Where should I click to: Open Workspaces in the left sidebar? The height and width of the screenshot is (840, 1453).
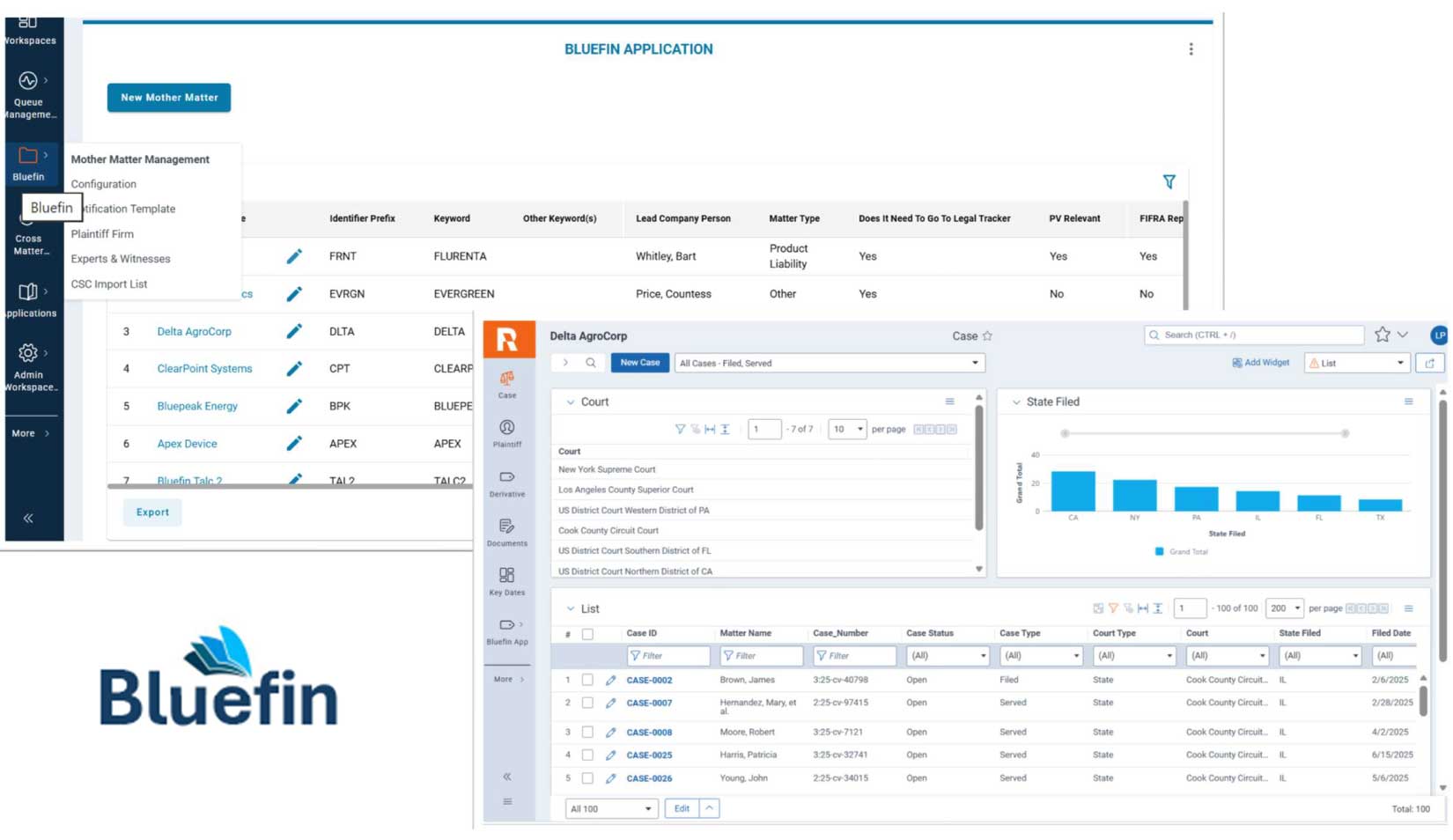coord(28,31)
